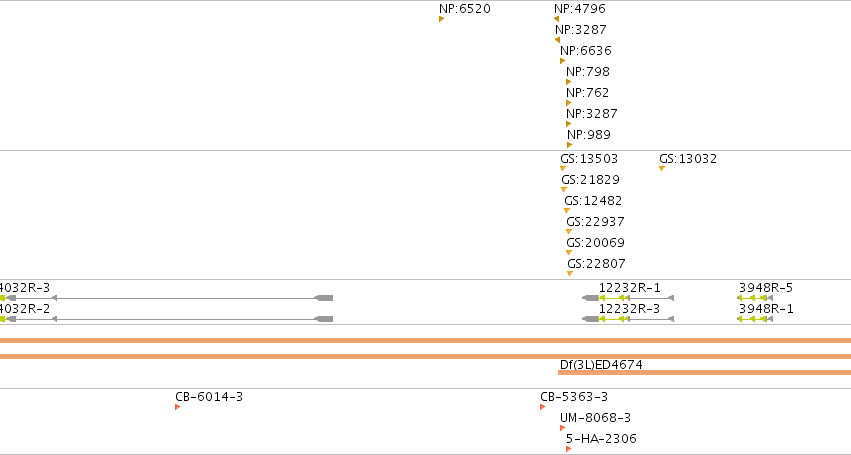Select NP:3287 marker directly above NP:989
The height and width of the screenshot is (455, 851).
click(x=569, y=124)
